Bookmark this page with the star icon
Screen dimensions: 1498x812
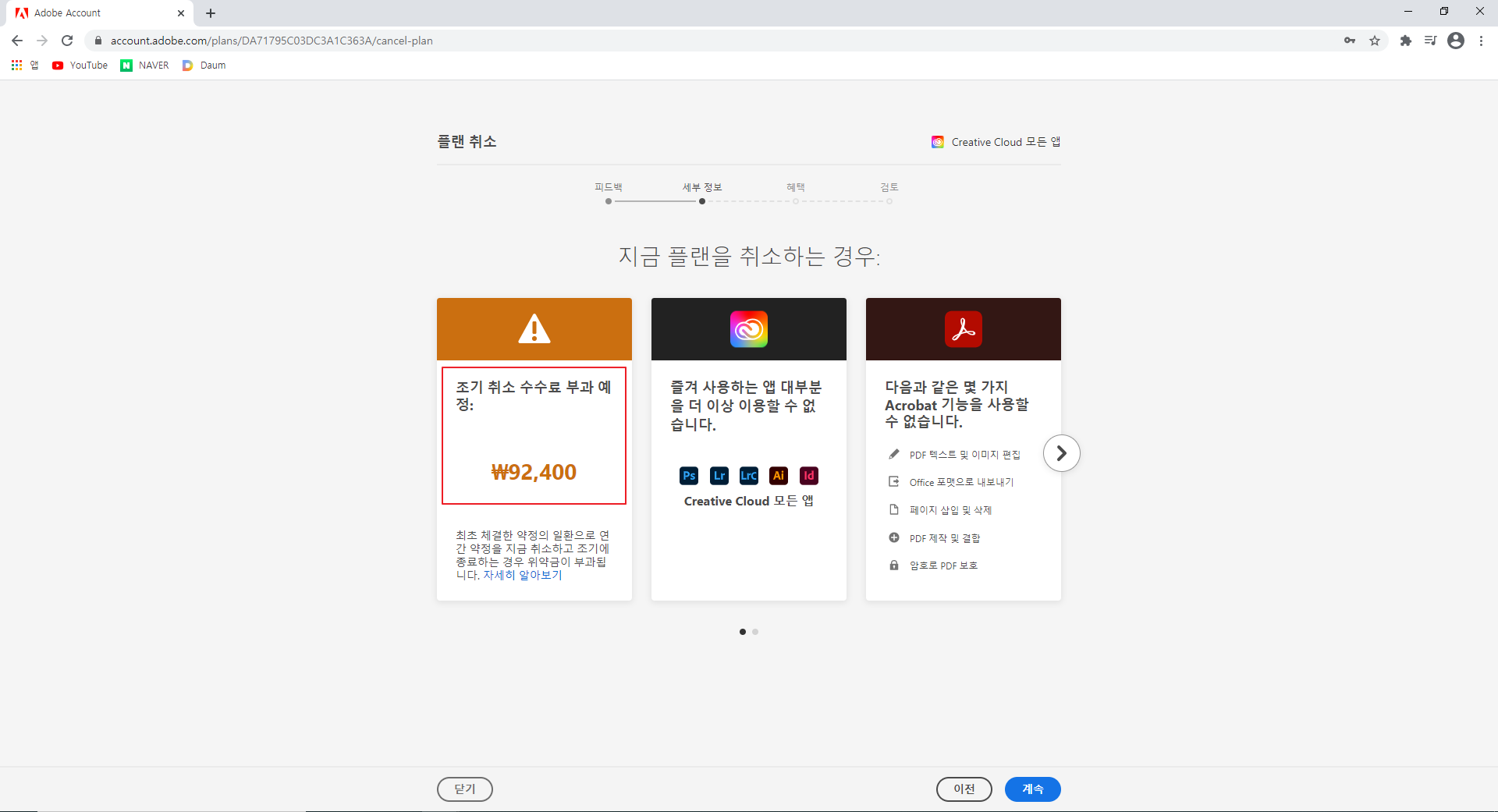click(x=1375, y=41)
